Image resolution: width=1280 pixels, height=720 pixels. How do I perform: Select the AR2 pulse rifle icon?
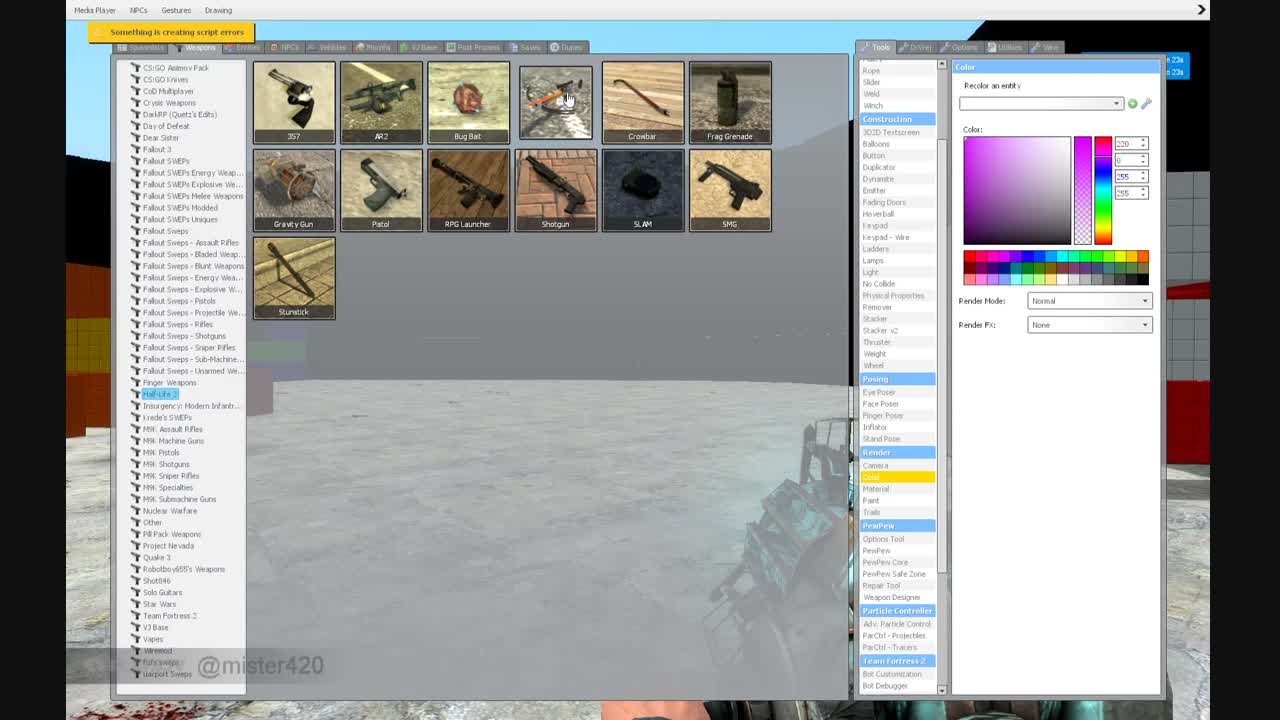(x=381, y=103)
